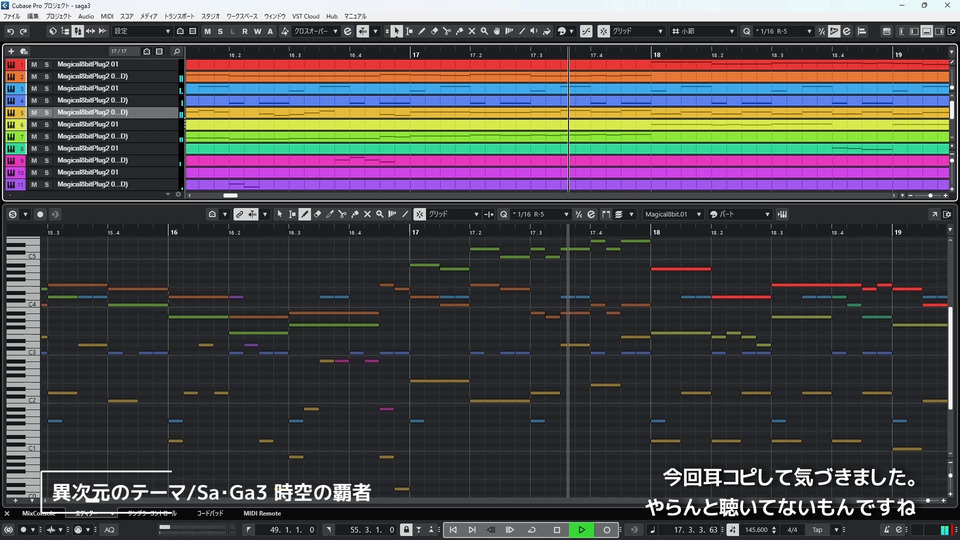Click the Tap tempo button
This screenshot has width=960, height=540.
(x=816, y=529)
